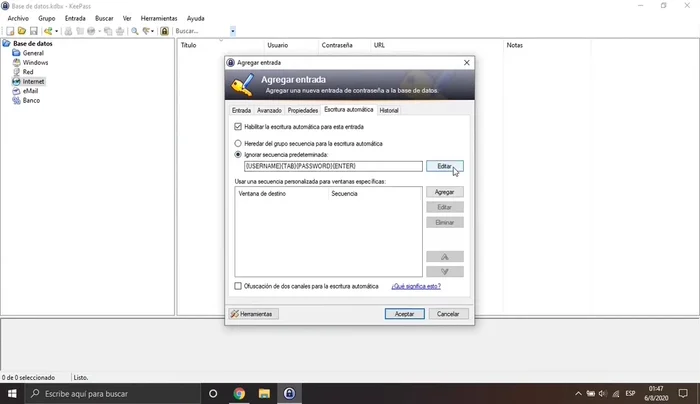Select Heredar del grupo secuencia radio button
Image resolution: width=700 pixels, height=404 pixels.
click(238, 144)
